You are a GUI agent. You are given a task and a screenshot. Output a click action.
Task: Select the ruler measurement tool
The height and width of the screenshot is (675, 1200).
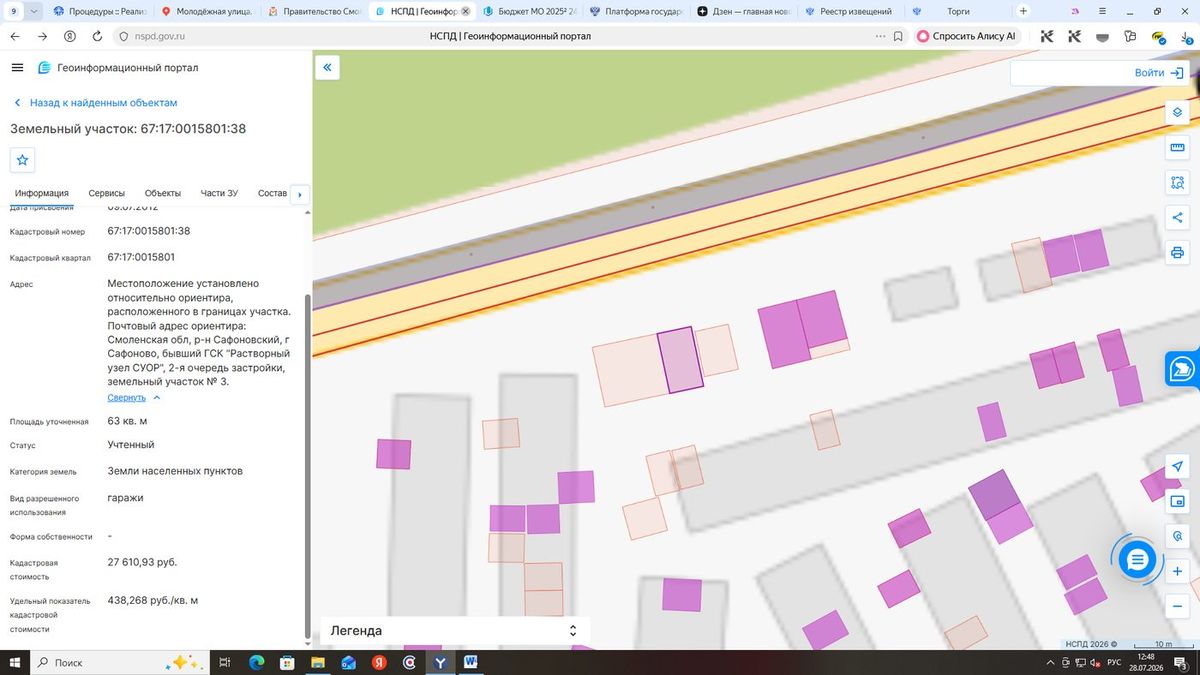pyautogui.click(x=1177, y=148)
